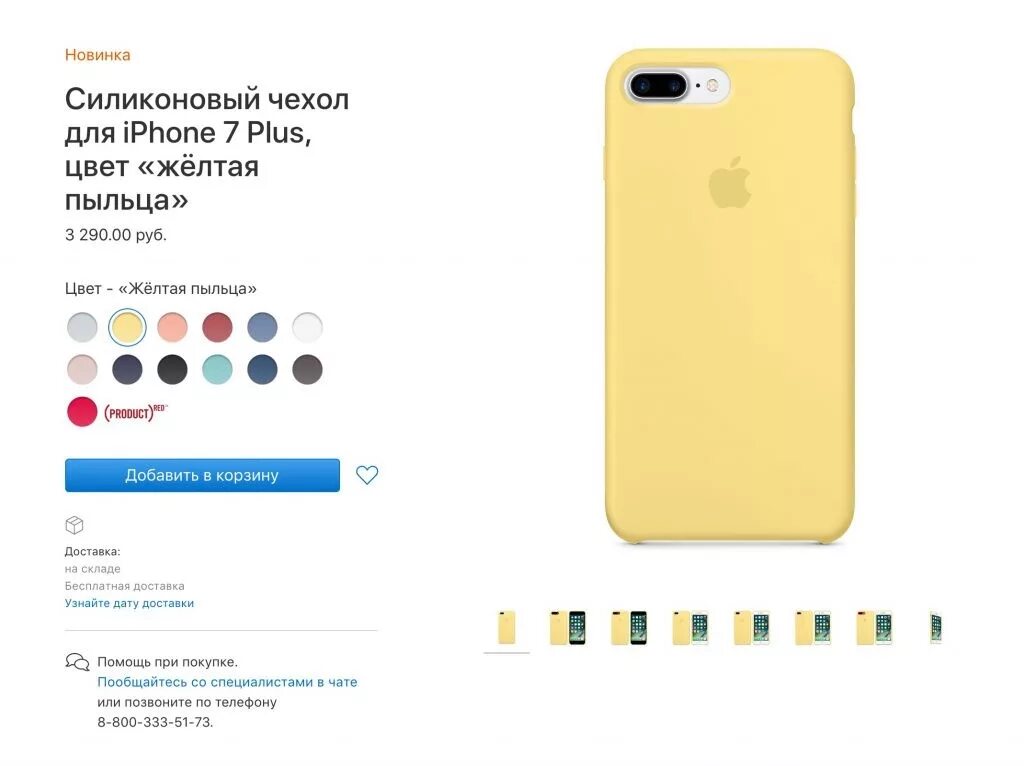Select the rose red color swatch
1024x766 pixels.
tap(217, 327)
